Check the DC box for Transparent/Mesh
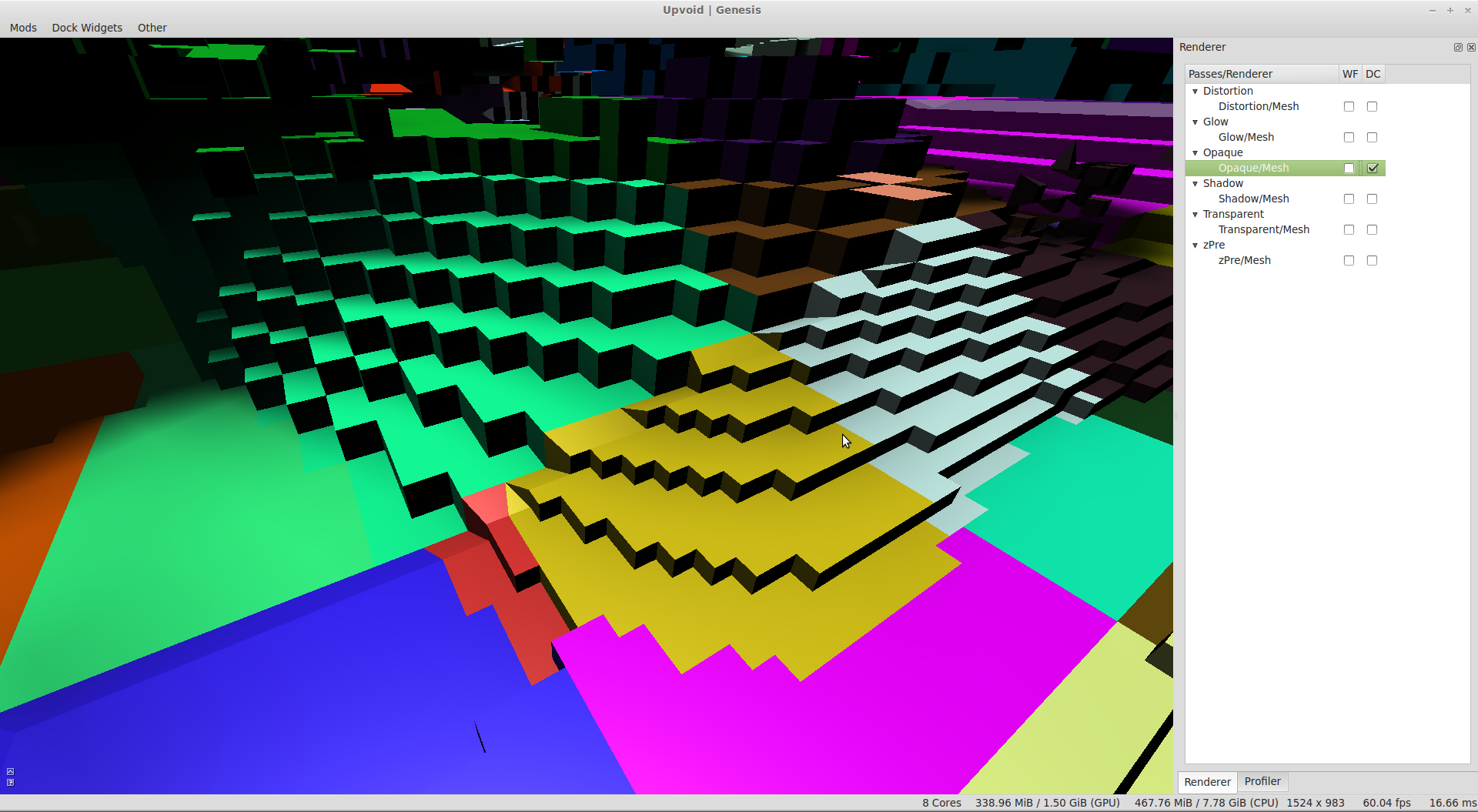 pos(1373,230)
